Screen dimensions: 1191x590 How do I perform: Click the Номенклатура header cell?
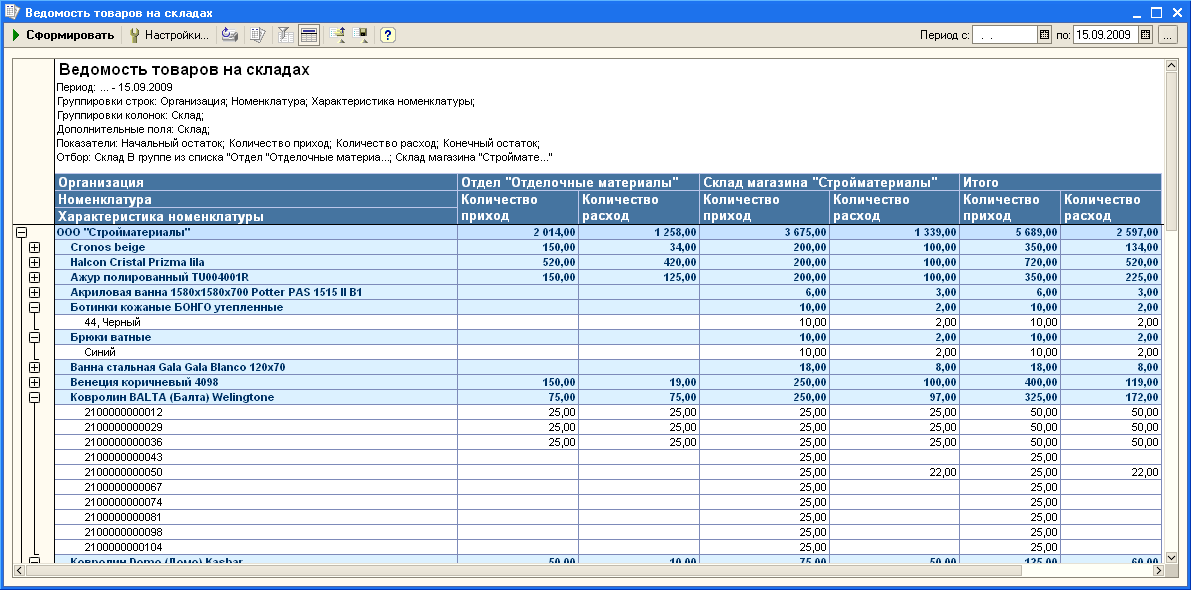[x=257, y=200]
